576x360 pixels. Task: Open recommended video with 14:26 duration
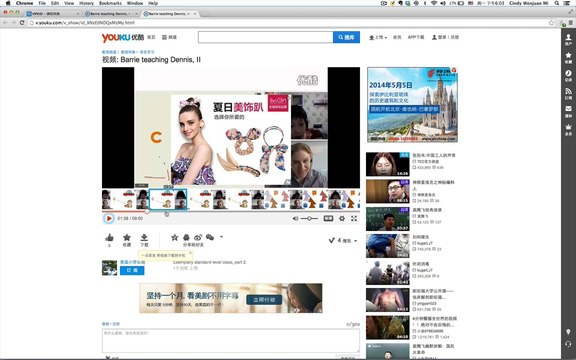(388, 164)
